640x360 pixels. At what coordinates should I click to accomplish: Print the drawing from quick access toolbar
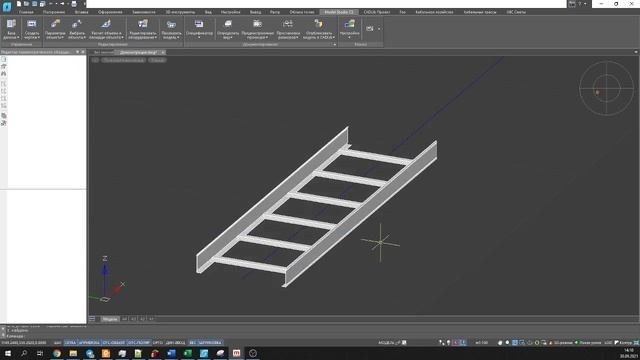click(x=74, y=4)
